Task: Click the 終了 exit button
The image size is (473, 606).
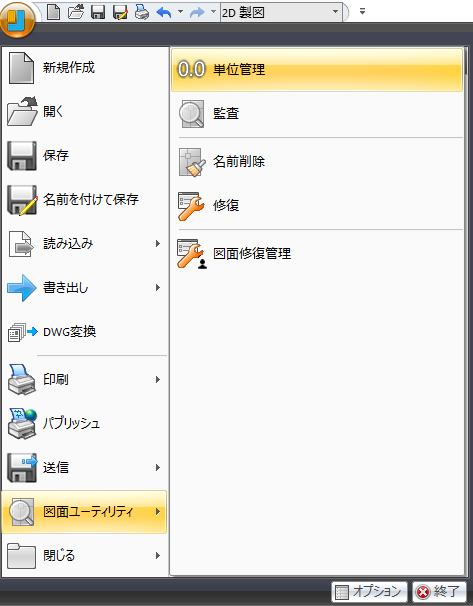Action: coord(439,592)
